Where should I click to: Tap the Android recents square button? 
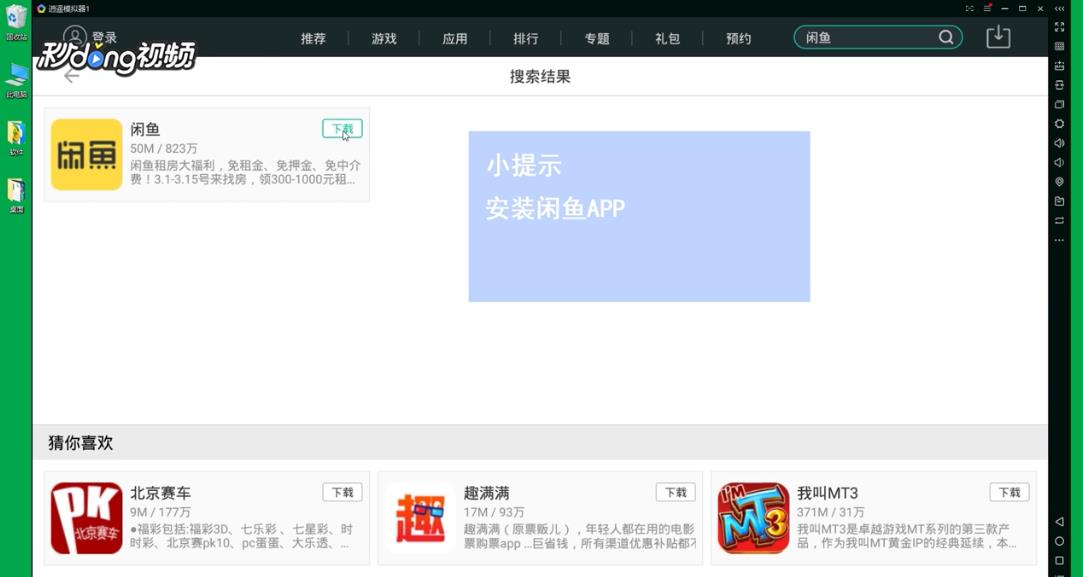tap(1059, 560)
